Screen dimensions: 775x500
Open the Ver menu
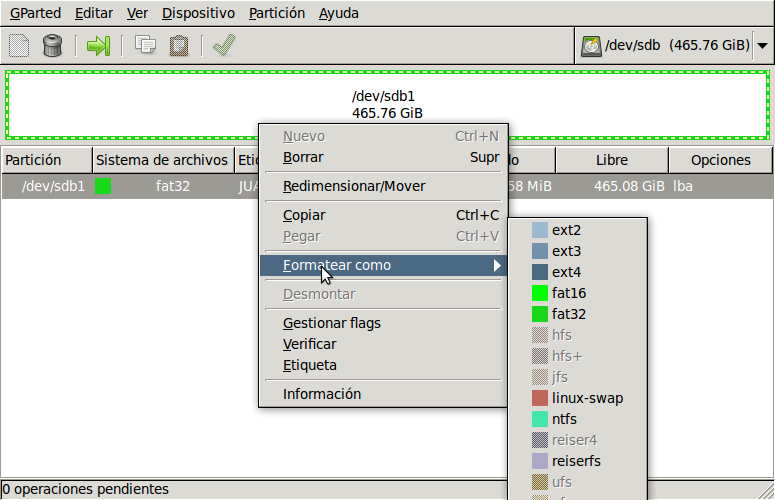pos(137,13)
